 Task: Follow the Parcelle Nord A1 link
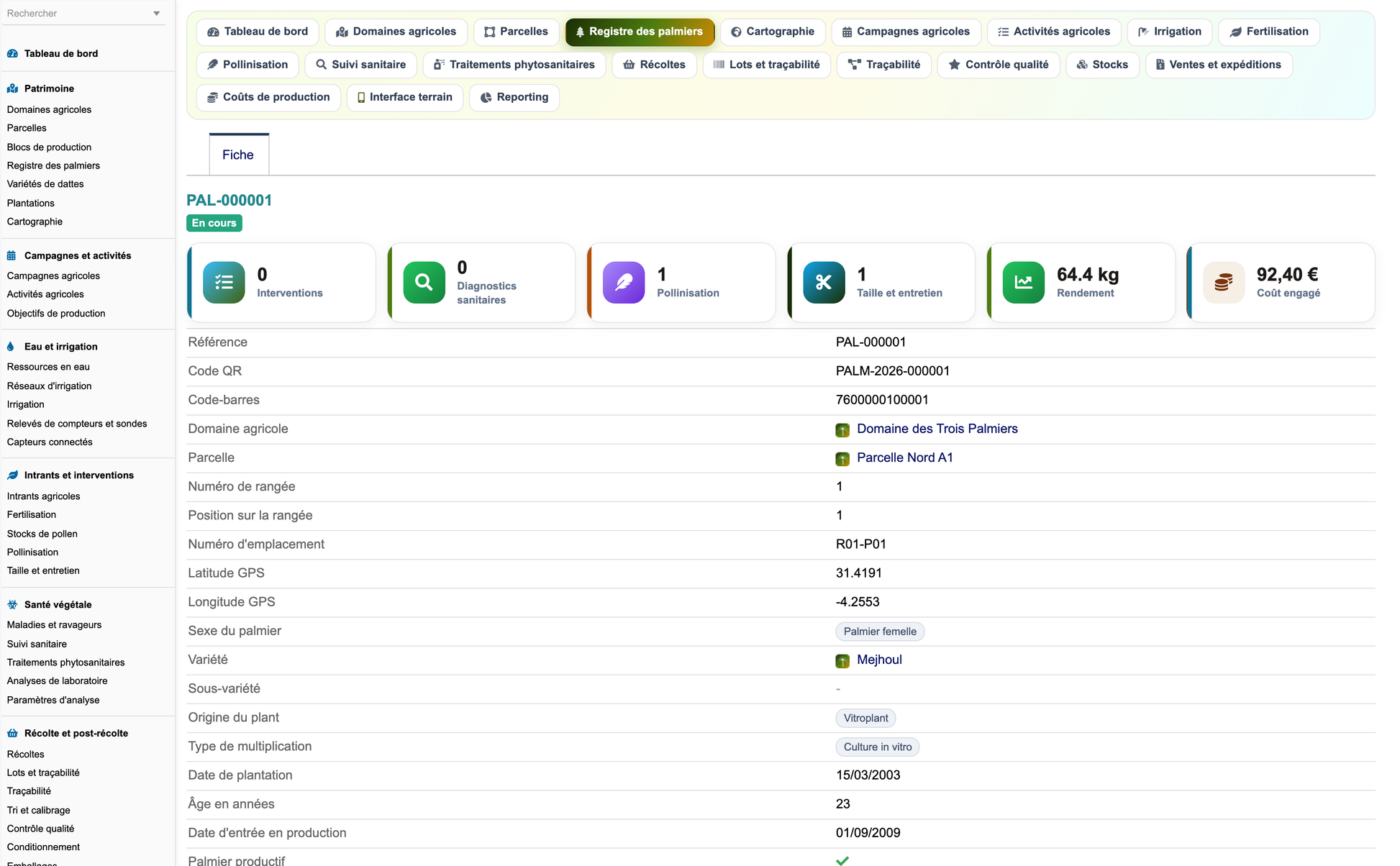click(x=905, y=457)
